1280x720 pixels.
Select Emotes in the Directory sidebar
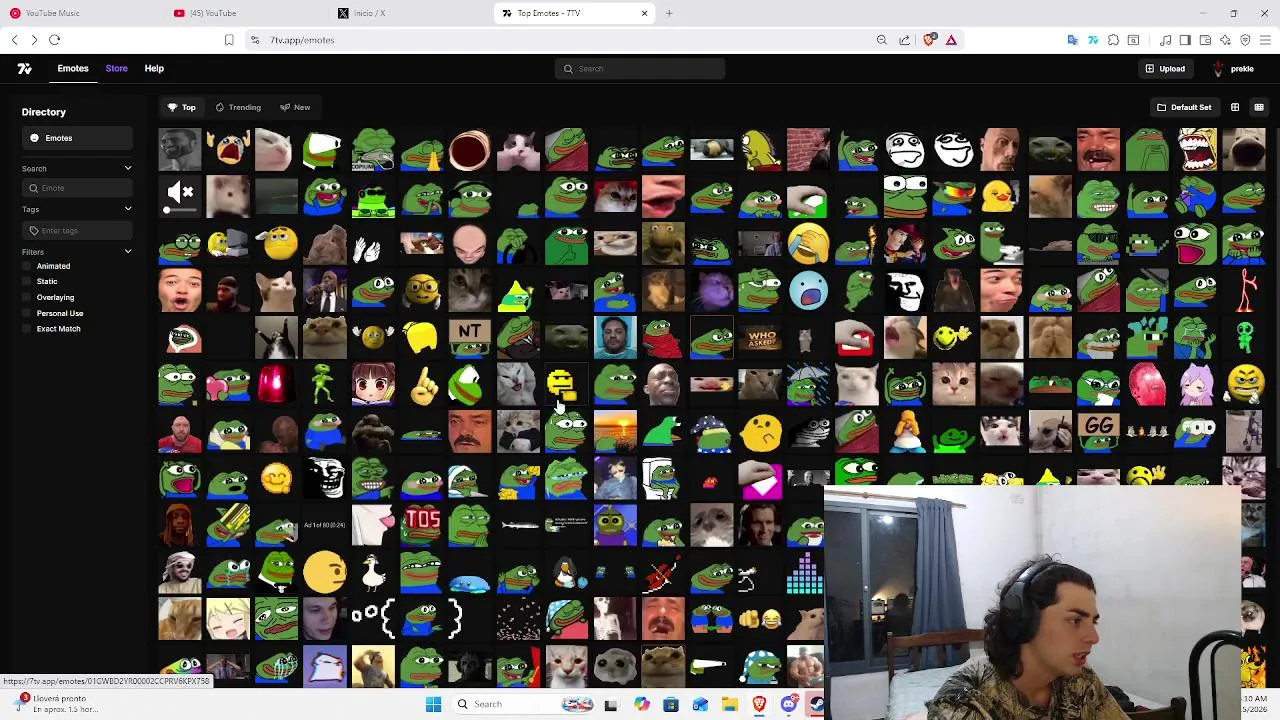[77, 138]
